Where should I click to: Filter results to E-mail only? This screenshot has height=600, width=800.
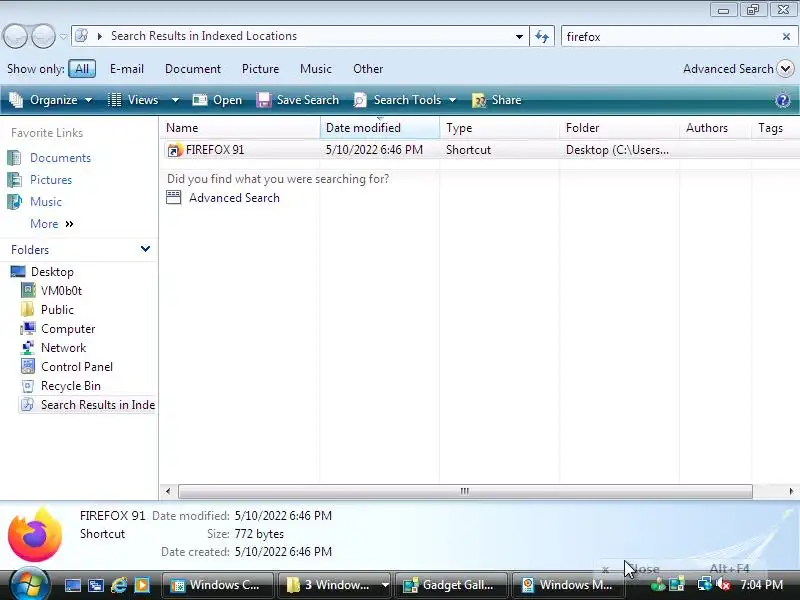coord(127,69)
